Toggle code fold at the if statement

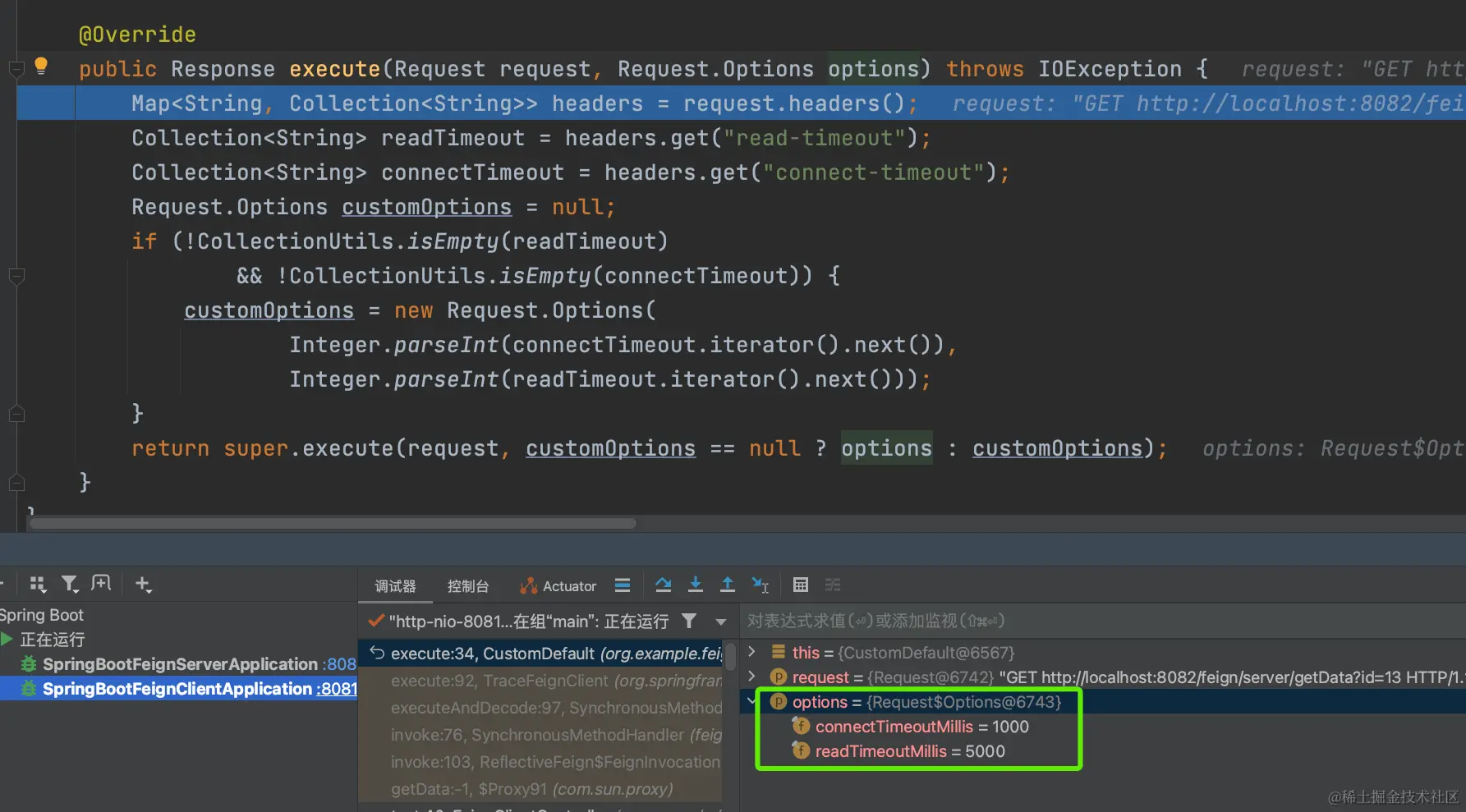16,276
